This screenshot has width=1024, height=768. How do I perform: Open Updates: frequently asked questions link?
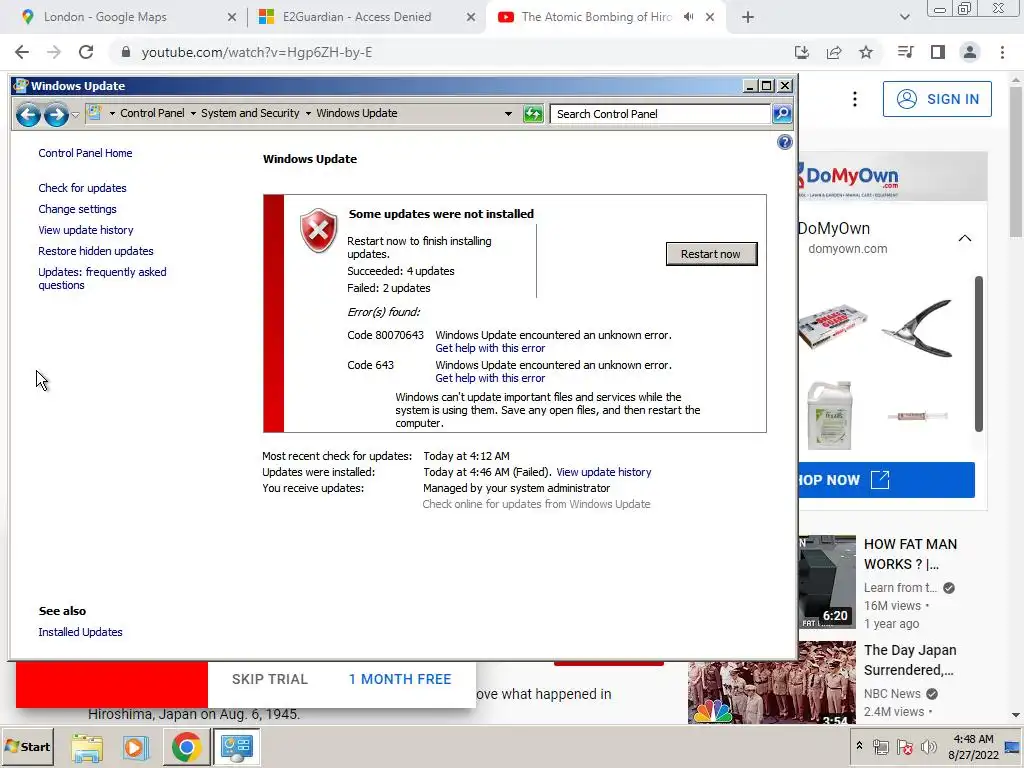(102, 278)
